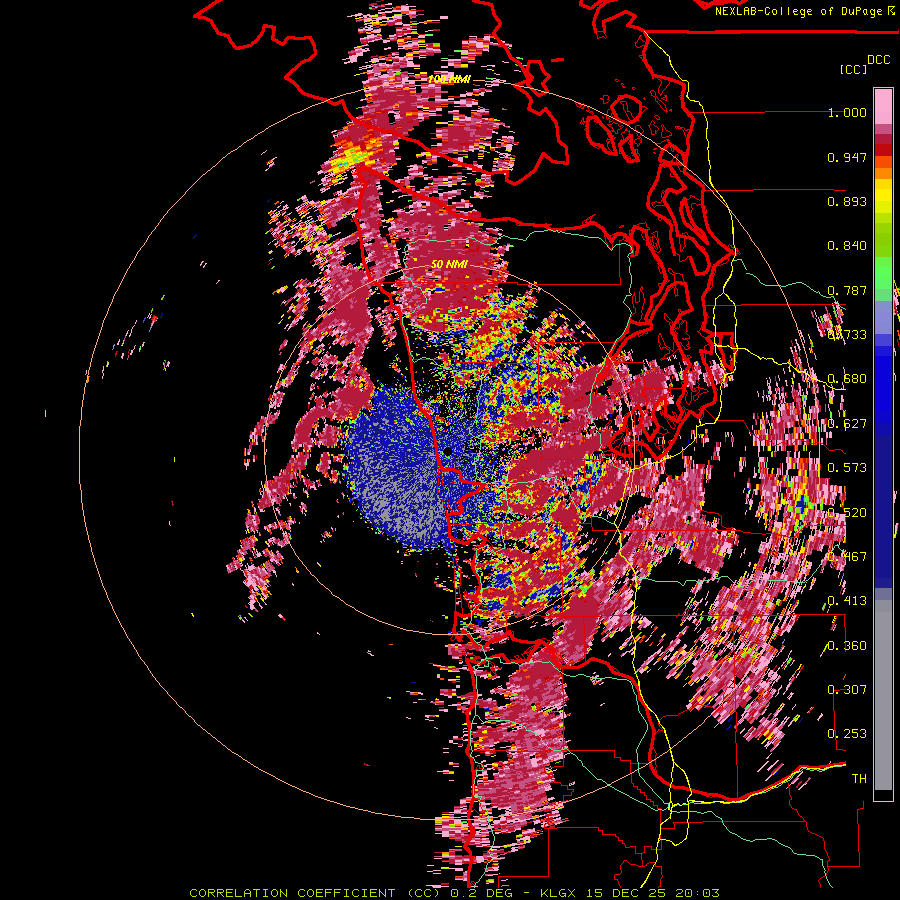The image size is (900, 900).
Task: Select the 0.893 scale value label
Action: [x=847, y=201]
